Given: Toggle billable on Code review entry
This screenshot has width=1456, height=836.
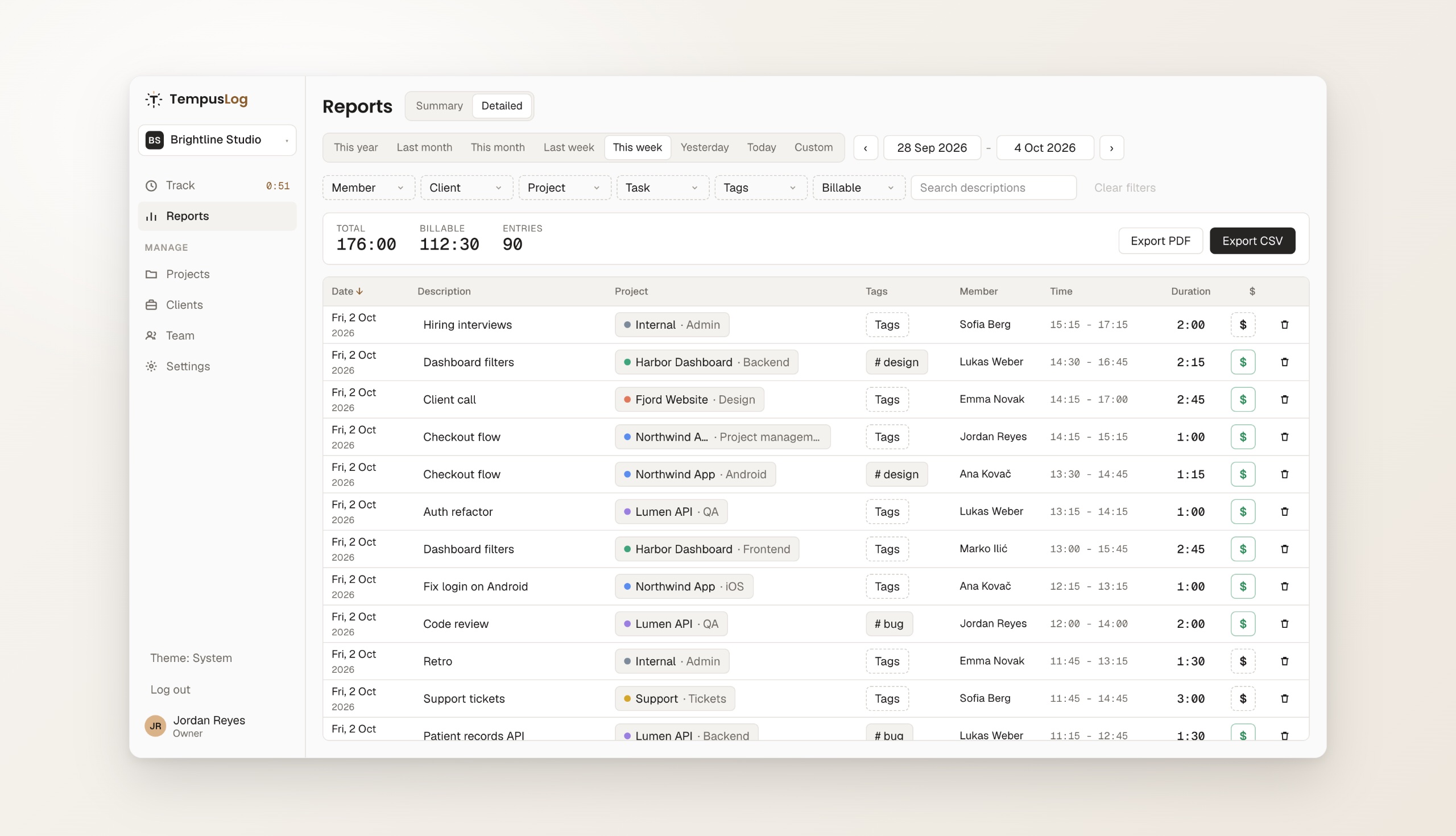Looking at the screenshot, I should click(1243, 623).
